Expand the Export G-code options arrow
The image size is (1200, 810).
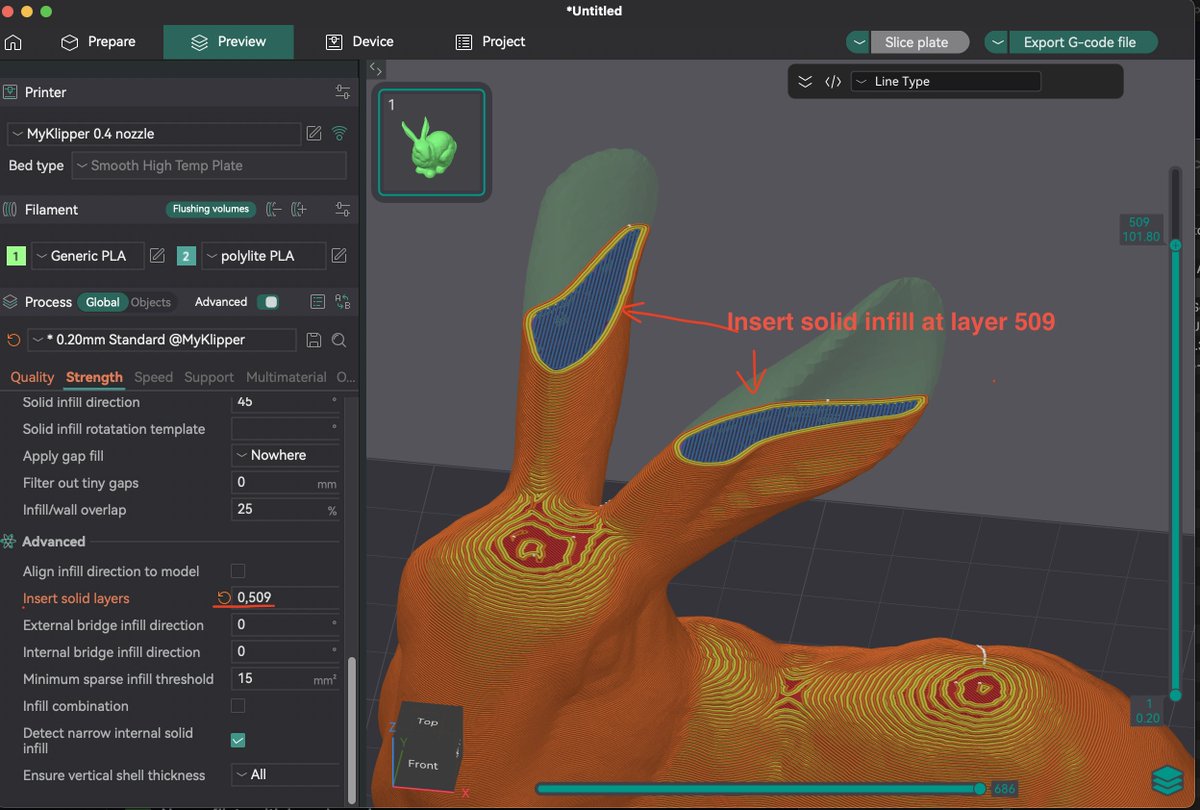[x=997, y=42]
